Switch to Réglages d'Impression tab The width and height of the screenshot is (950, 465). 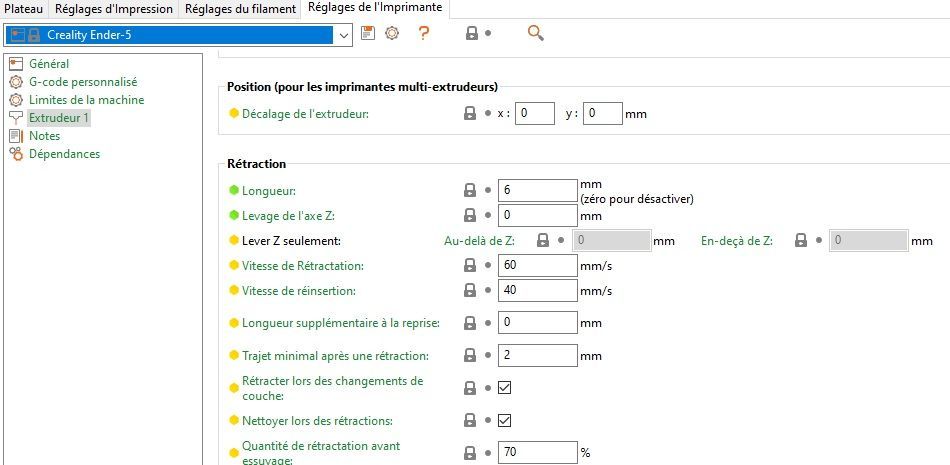114,9
